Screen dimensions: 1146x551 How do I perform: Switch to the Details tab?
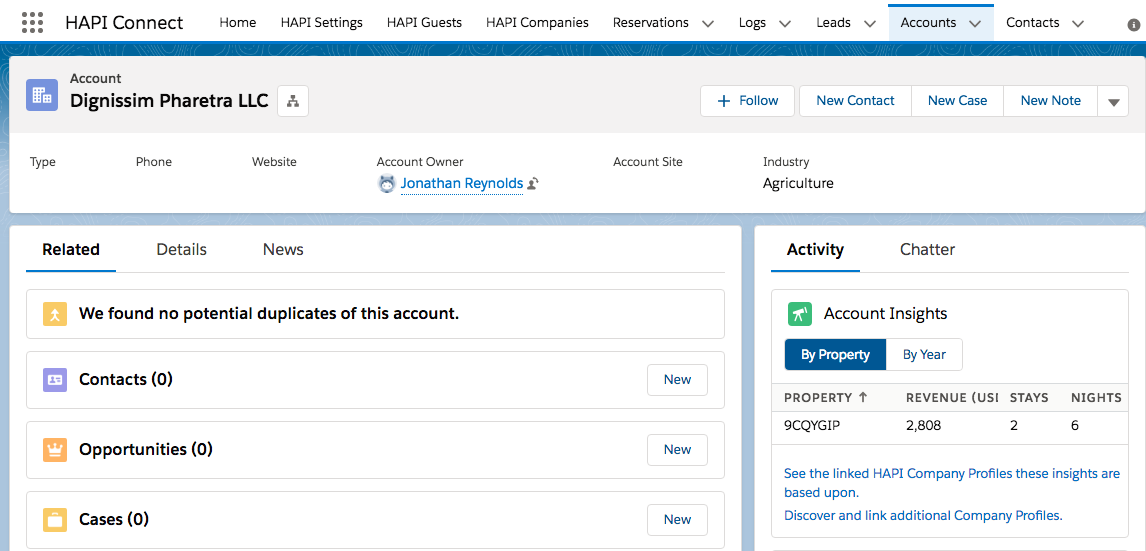[181, 250]
